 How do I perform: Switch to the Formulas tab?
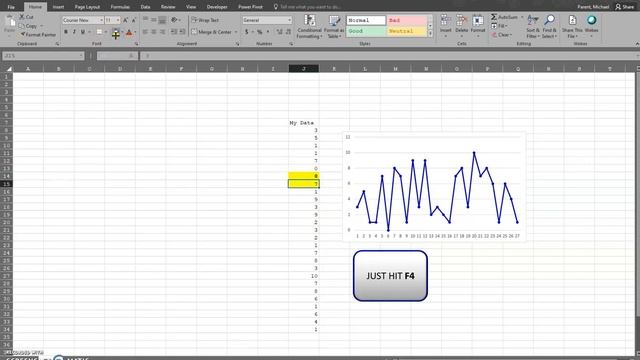point(120,7)
